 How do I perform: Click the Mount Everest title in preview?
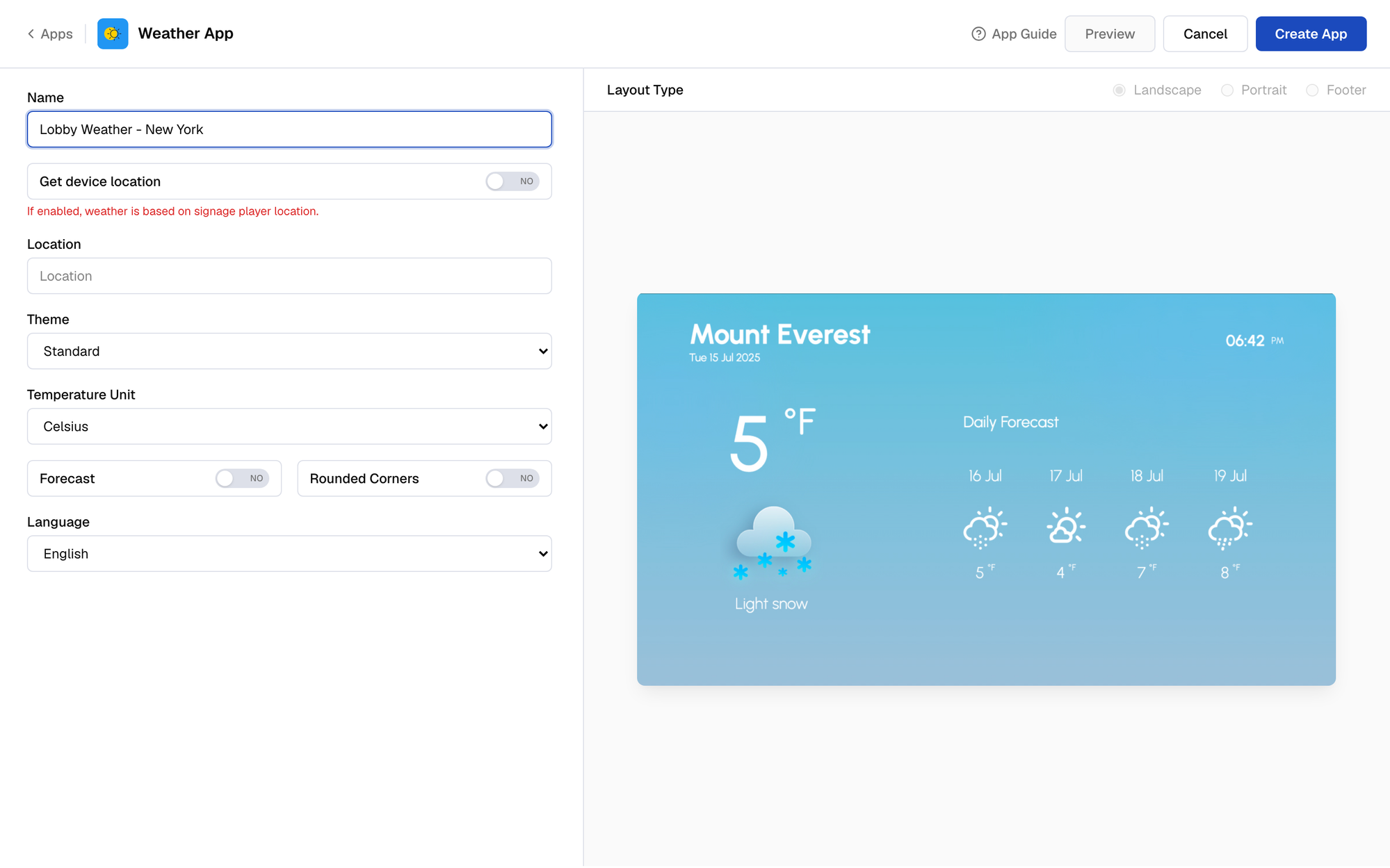pos(779,335)
